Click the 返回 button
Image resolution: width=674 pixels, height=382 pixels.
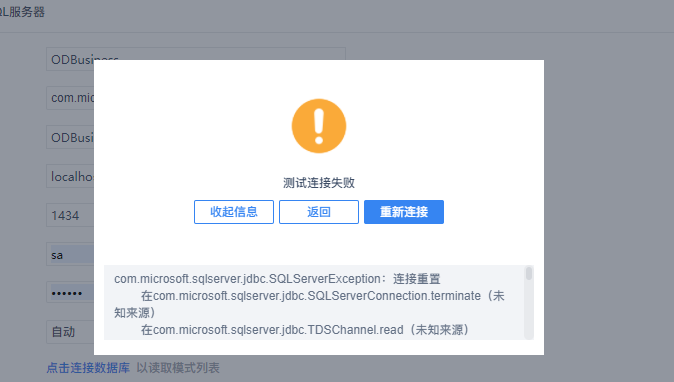[x=319, y=212]
